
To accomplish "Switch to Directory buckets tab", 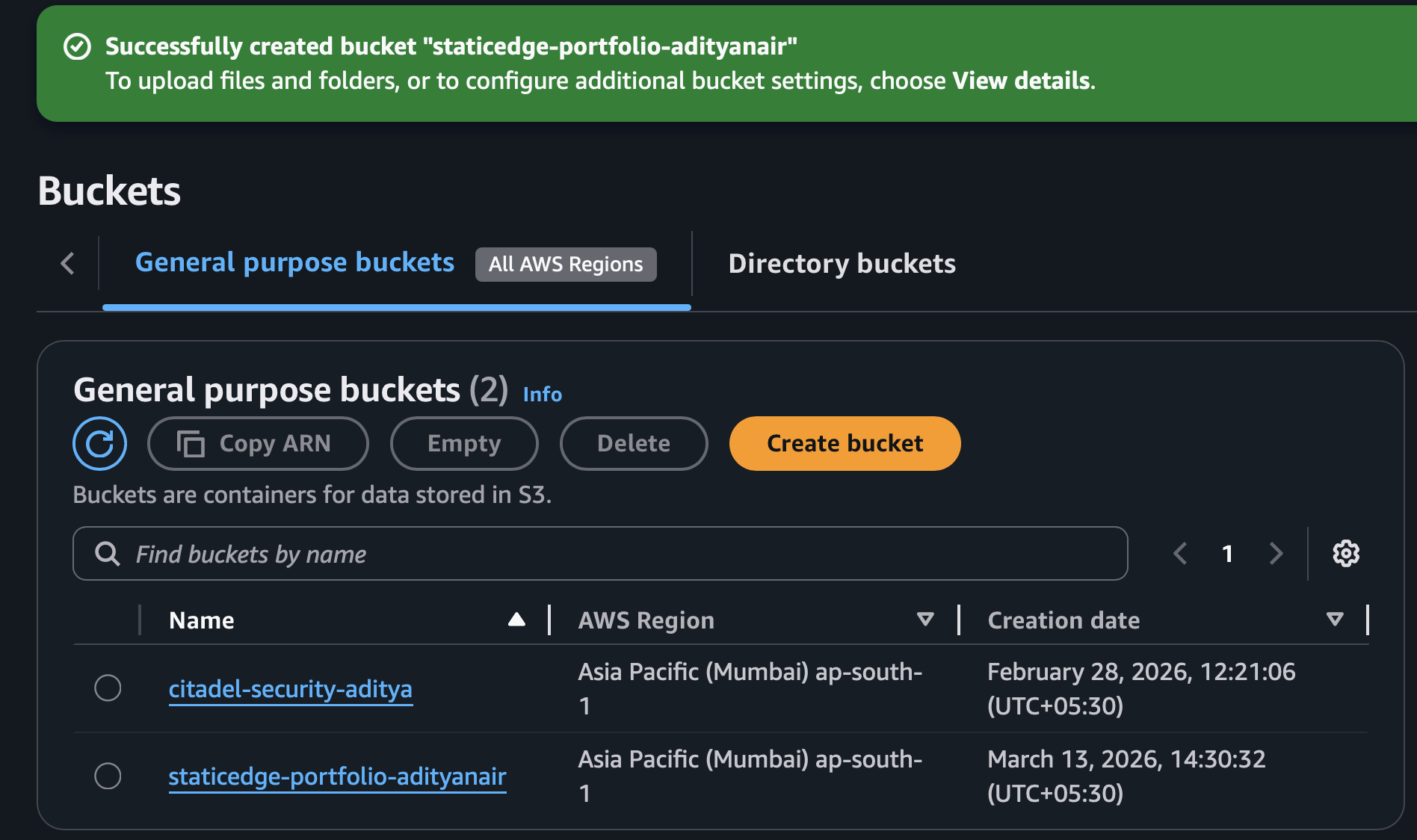I will [x=842, y=264].
